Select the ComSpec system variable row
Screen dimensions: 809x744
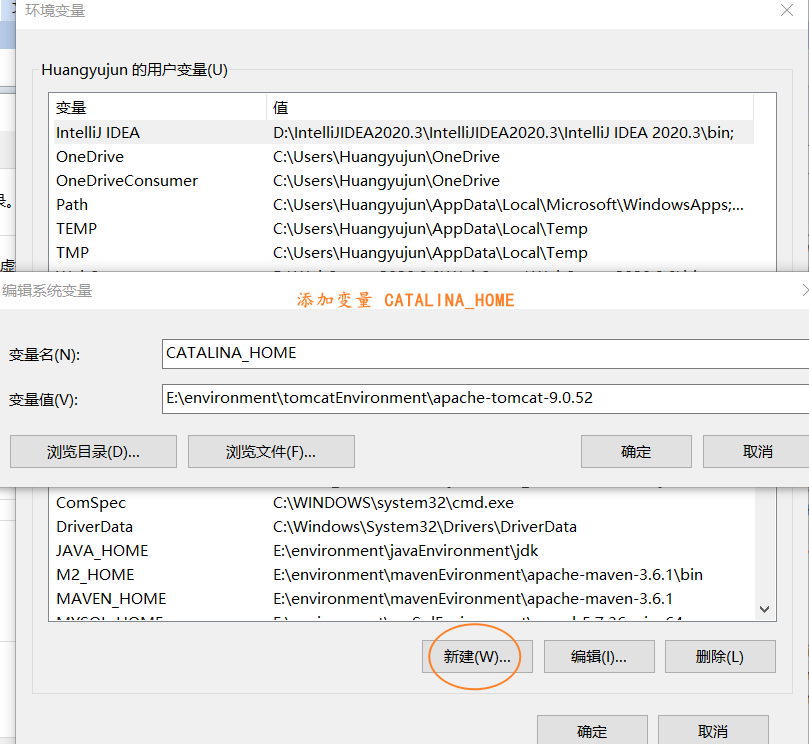click(x=403, y=503)
